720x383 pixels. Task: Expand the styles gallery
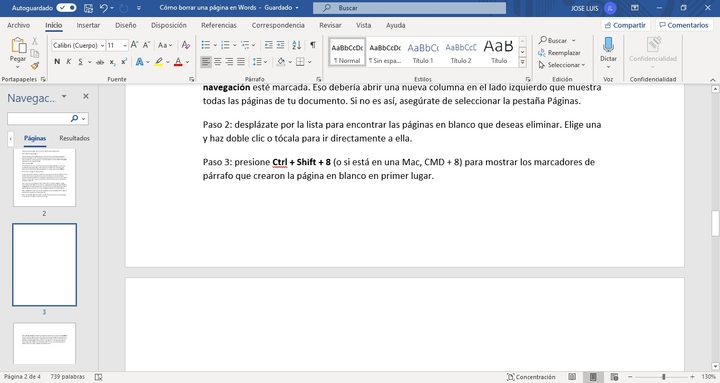point(523,62)
